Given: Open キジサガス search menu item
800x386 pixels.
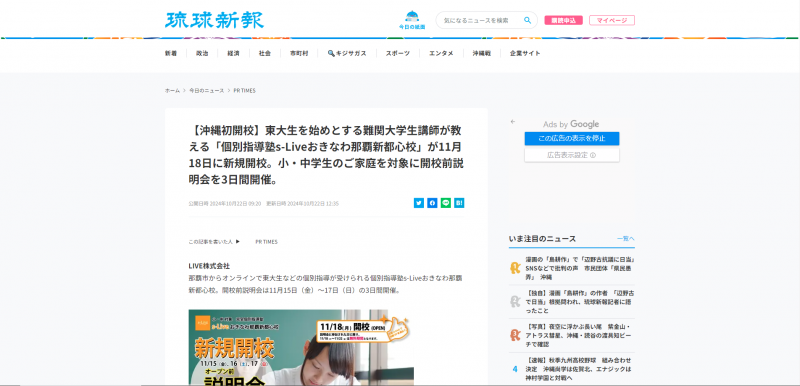Looking at the screenshot, I should [347, 53].
